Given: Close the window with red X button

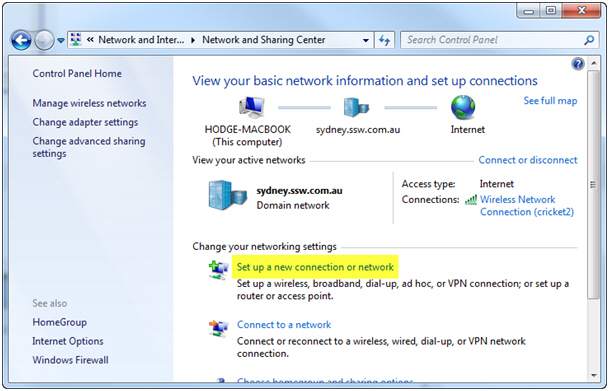Looking at the screenshot, I should click(x=581, y=11).
